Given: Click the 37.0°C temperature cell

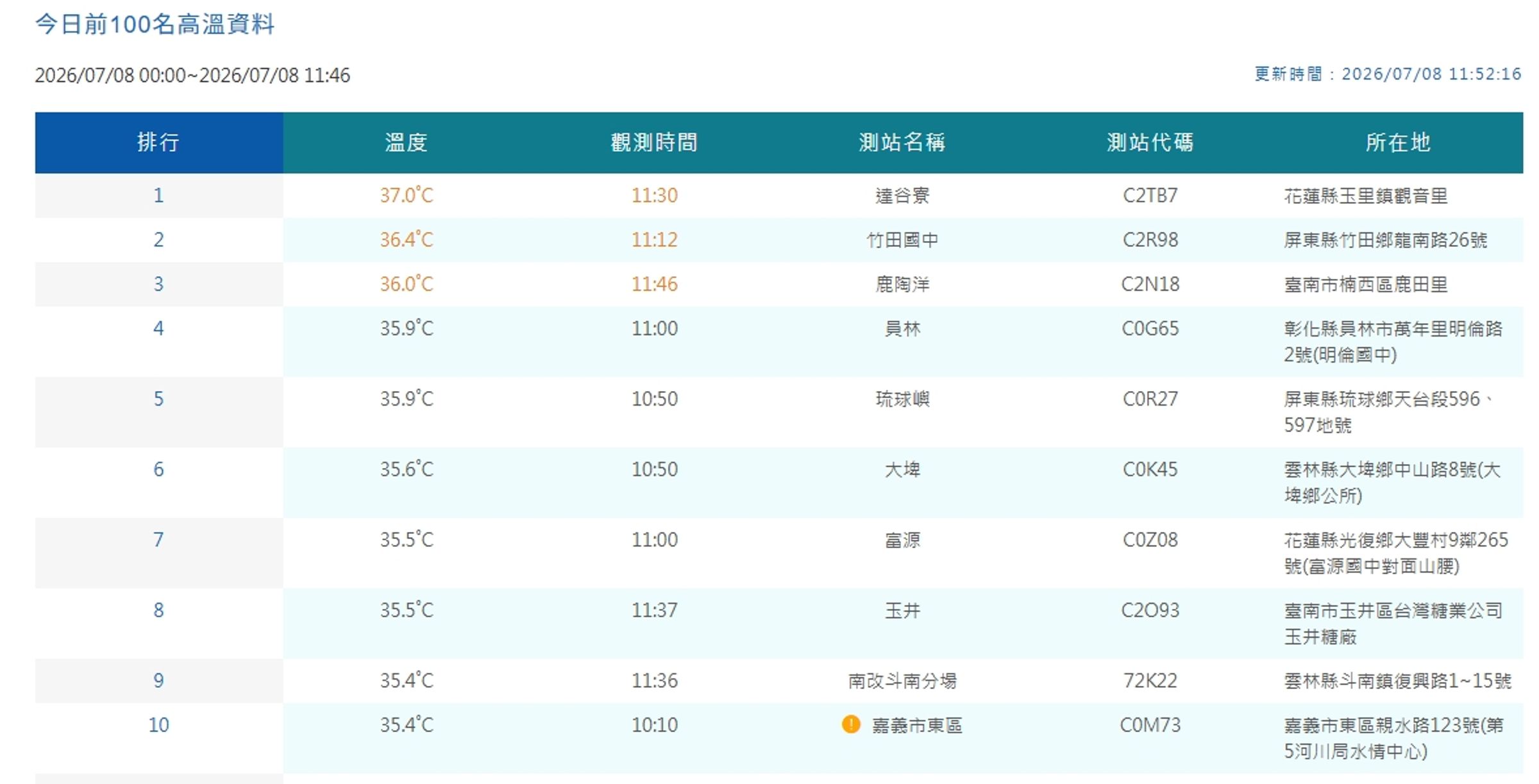Looking at the screenshot, I should [407, 195].
